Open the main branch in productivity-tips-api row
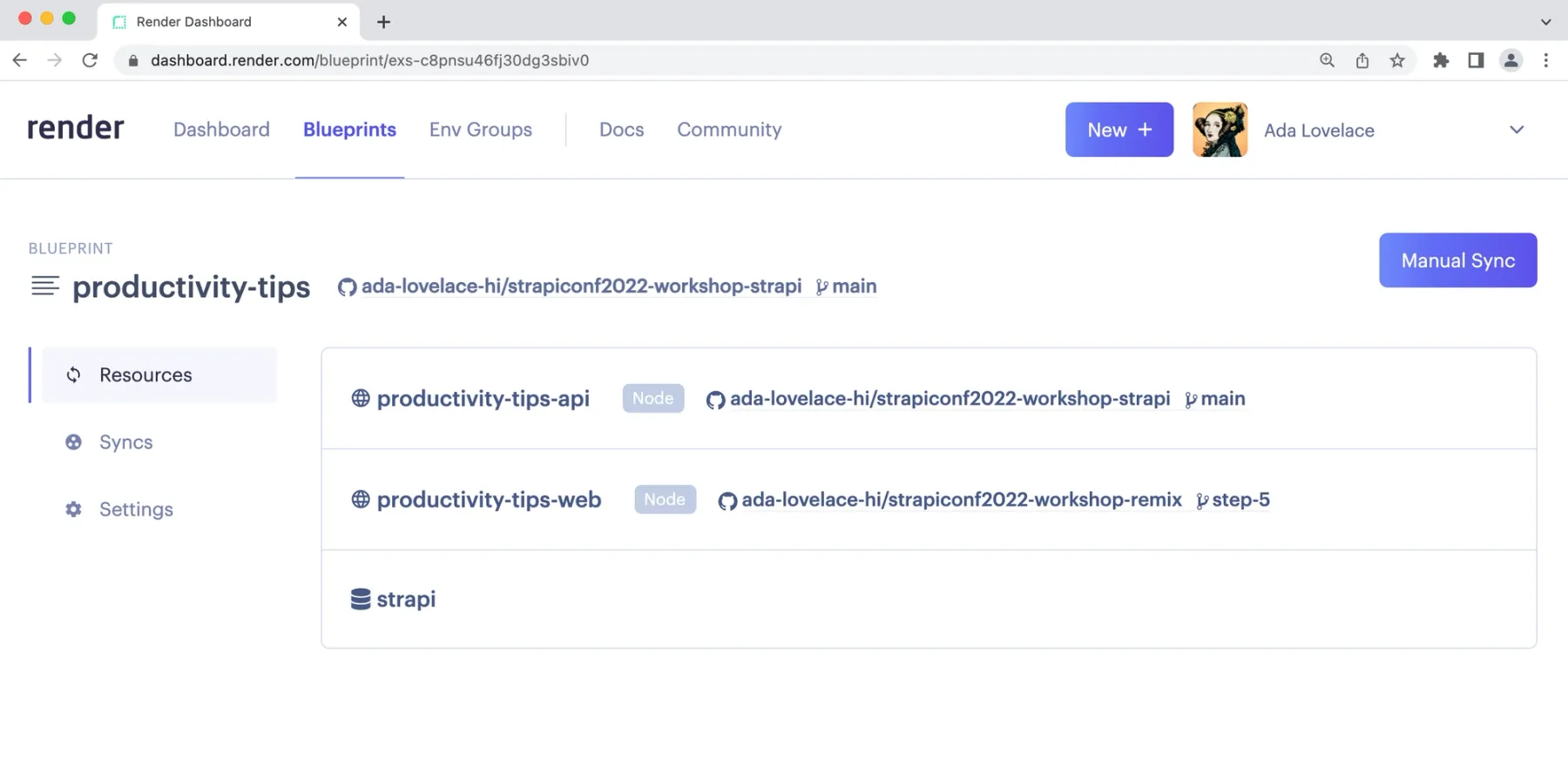 click(1223, 399)
